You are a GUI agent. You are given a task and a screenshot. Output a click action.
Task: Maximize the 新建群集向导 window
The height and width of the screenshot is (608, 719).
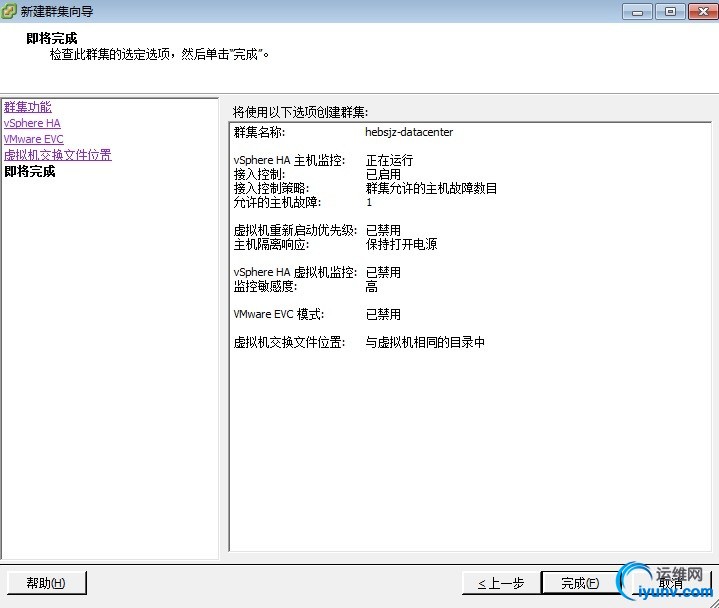pos(670,11)
